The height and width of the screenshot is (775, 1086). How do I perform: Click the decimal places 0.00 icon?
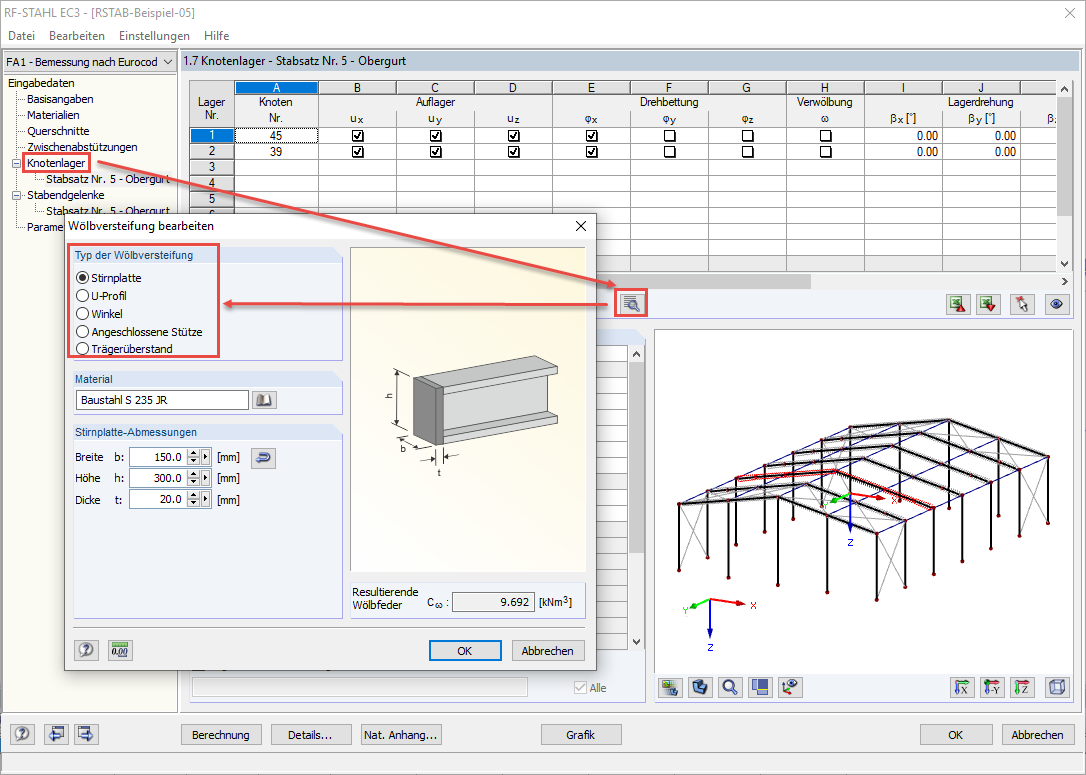coord(120,650)
